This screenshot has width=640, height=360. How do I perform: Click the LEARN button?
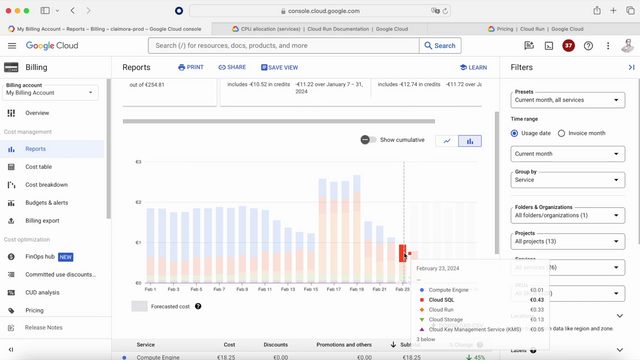point(473,67)
